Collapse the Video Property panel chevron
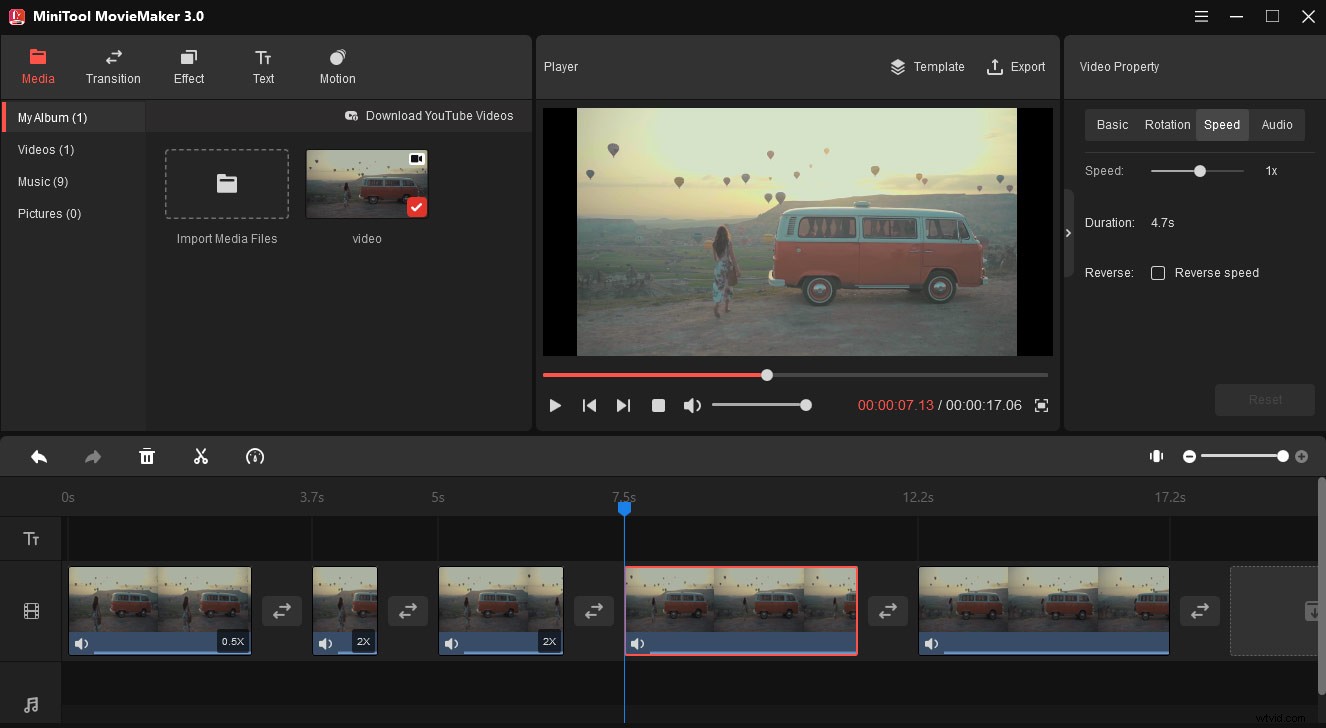The width and height of the screenshot is (1326, 728). (x=1067, y=232)
